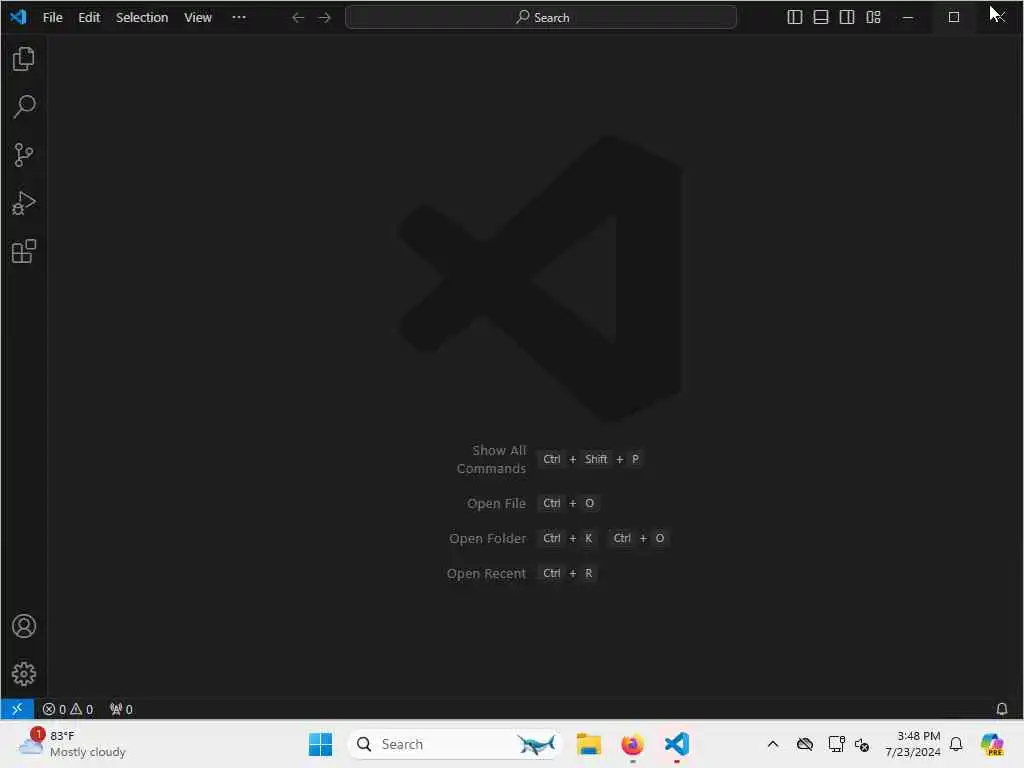This screenshot has width=1024, height=768.
Task: Toggle the primary side bar layout icon
Action: [795, 18]
